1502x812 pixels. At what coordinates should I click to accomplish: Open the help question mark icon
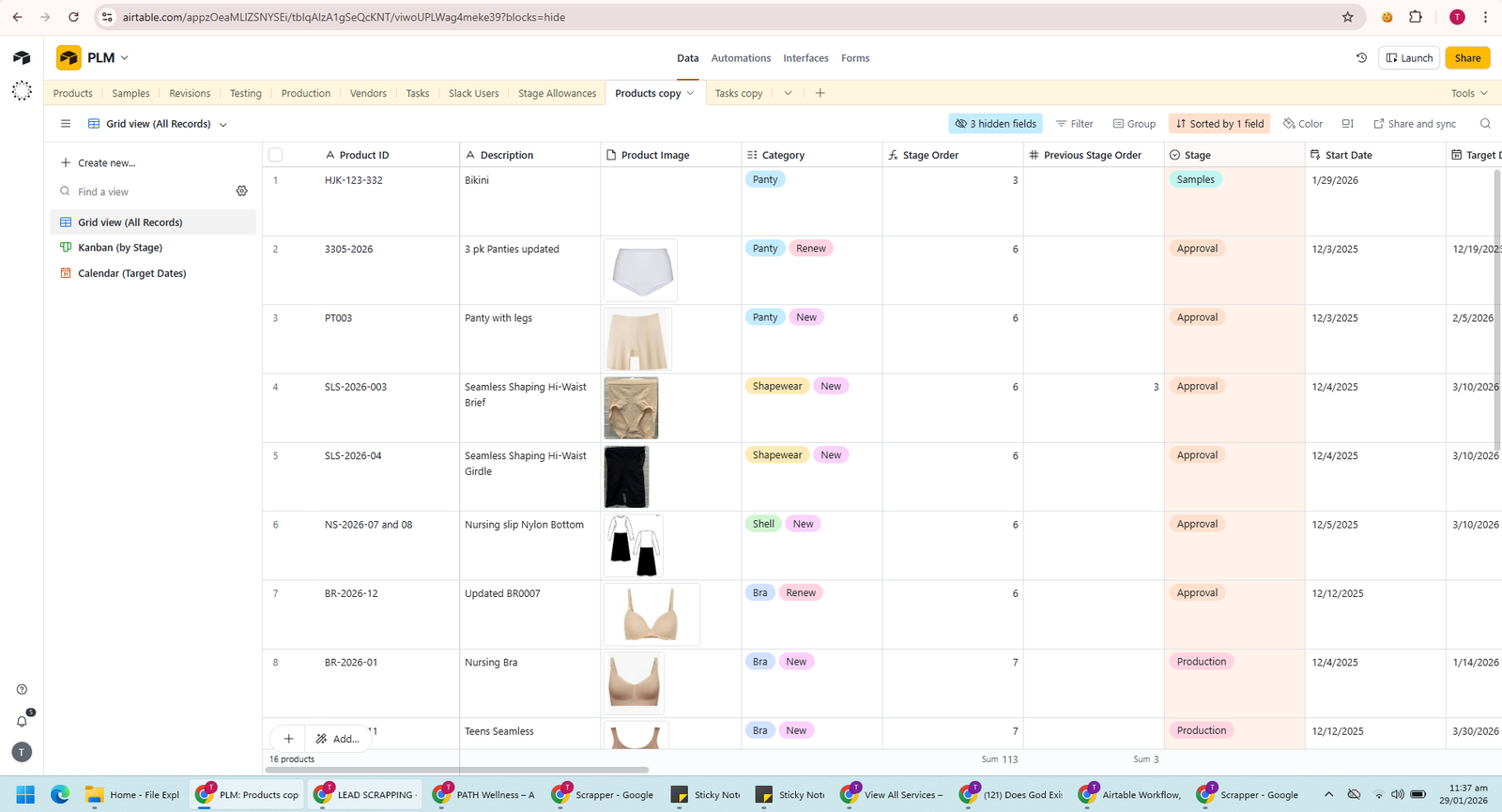tap(22, 690)
